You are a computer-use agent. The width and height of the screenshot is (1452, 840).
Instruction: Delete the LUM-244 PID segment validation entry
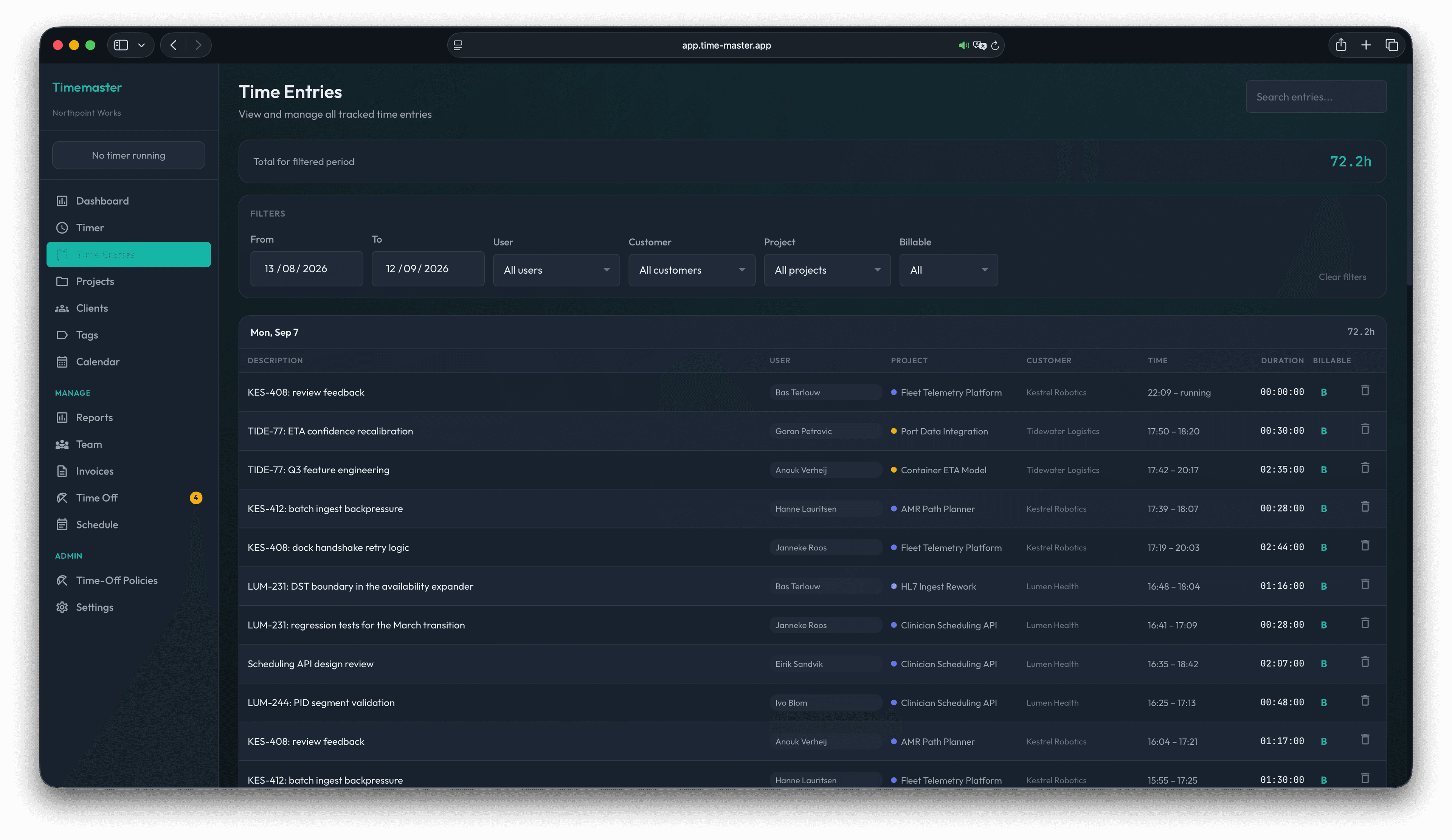[1364, 701]
